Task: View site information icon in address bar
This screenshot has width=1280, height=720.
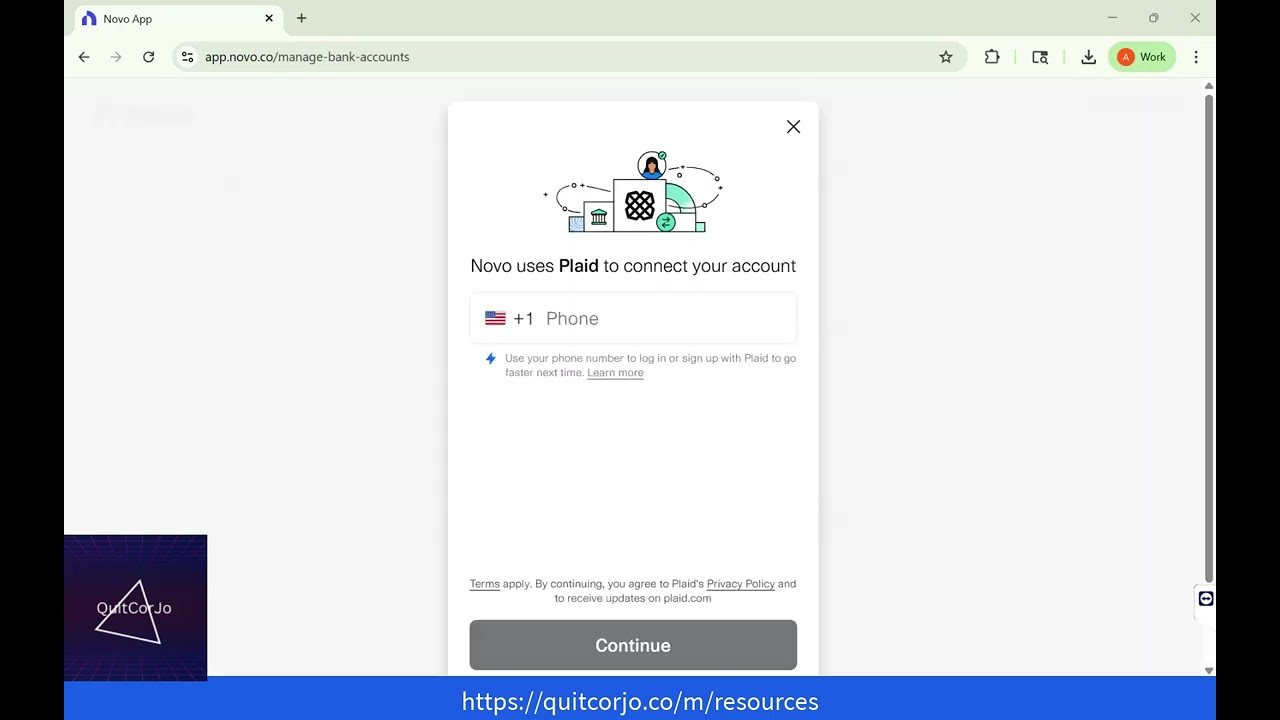Action: tap(187, 57)
